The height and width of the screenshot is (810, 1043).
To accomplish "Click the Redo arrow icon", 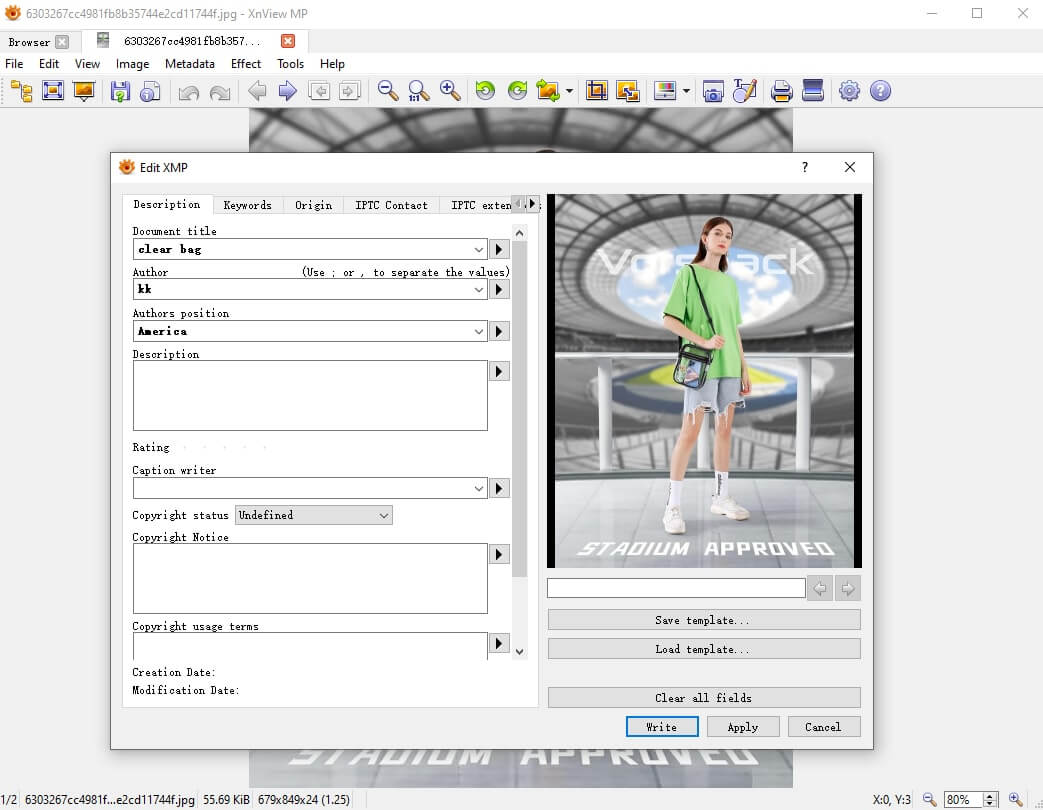I will pyautogui.click(x=220, y=90).
